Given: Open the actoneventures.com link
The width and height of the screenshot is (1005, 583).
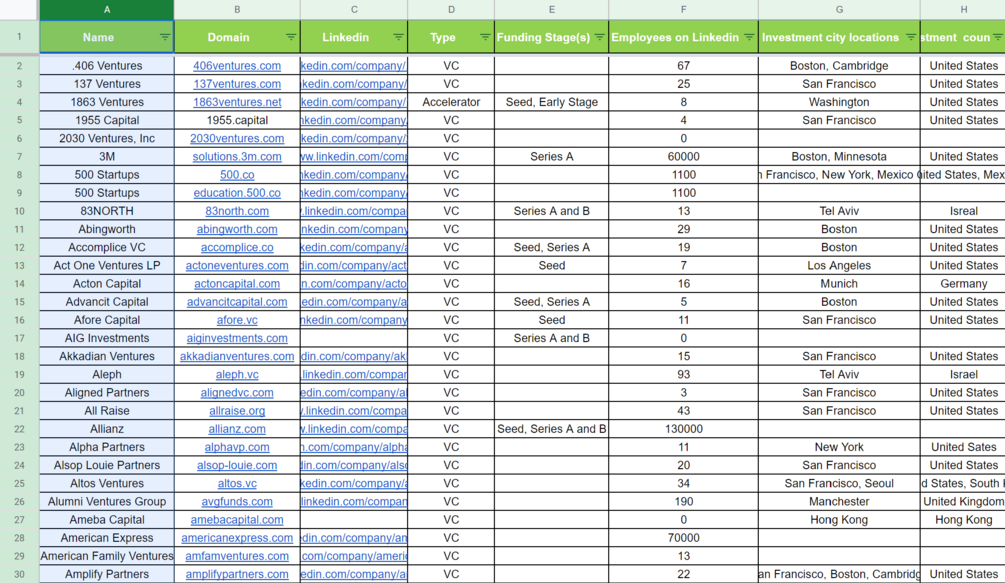Looking at the screenshot, I should [237, 265].
